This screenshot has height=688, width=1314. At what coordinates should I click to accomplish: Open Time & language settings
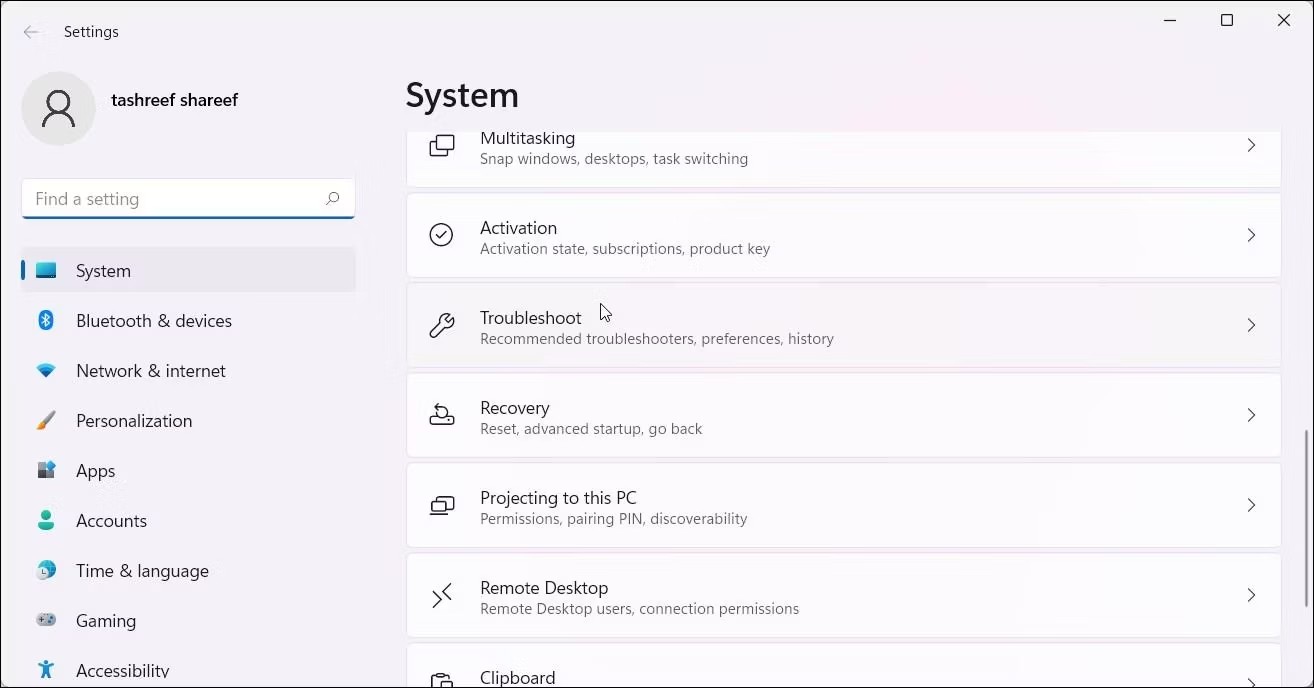[142, 570]
